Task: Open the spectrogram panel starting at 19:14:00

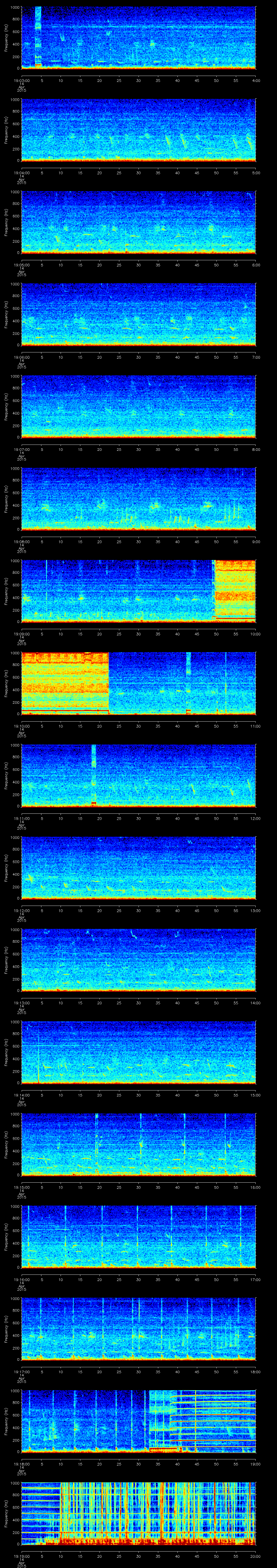Action: 139,1052
